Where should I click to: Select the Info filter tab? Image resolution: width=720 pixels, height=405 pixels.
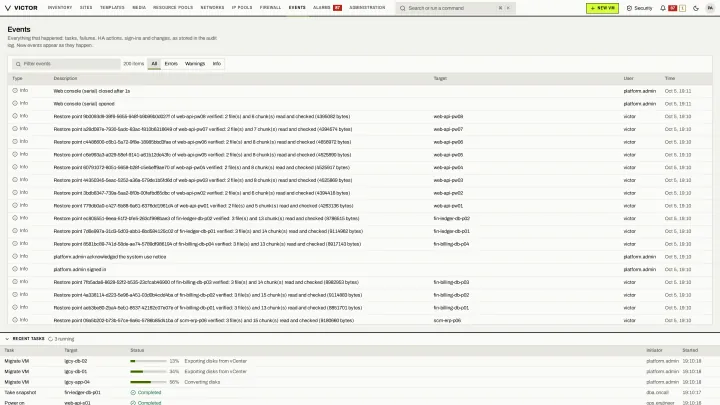(x=216, y=64)
